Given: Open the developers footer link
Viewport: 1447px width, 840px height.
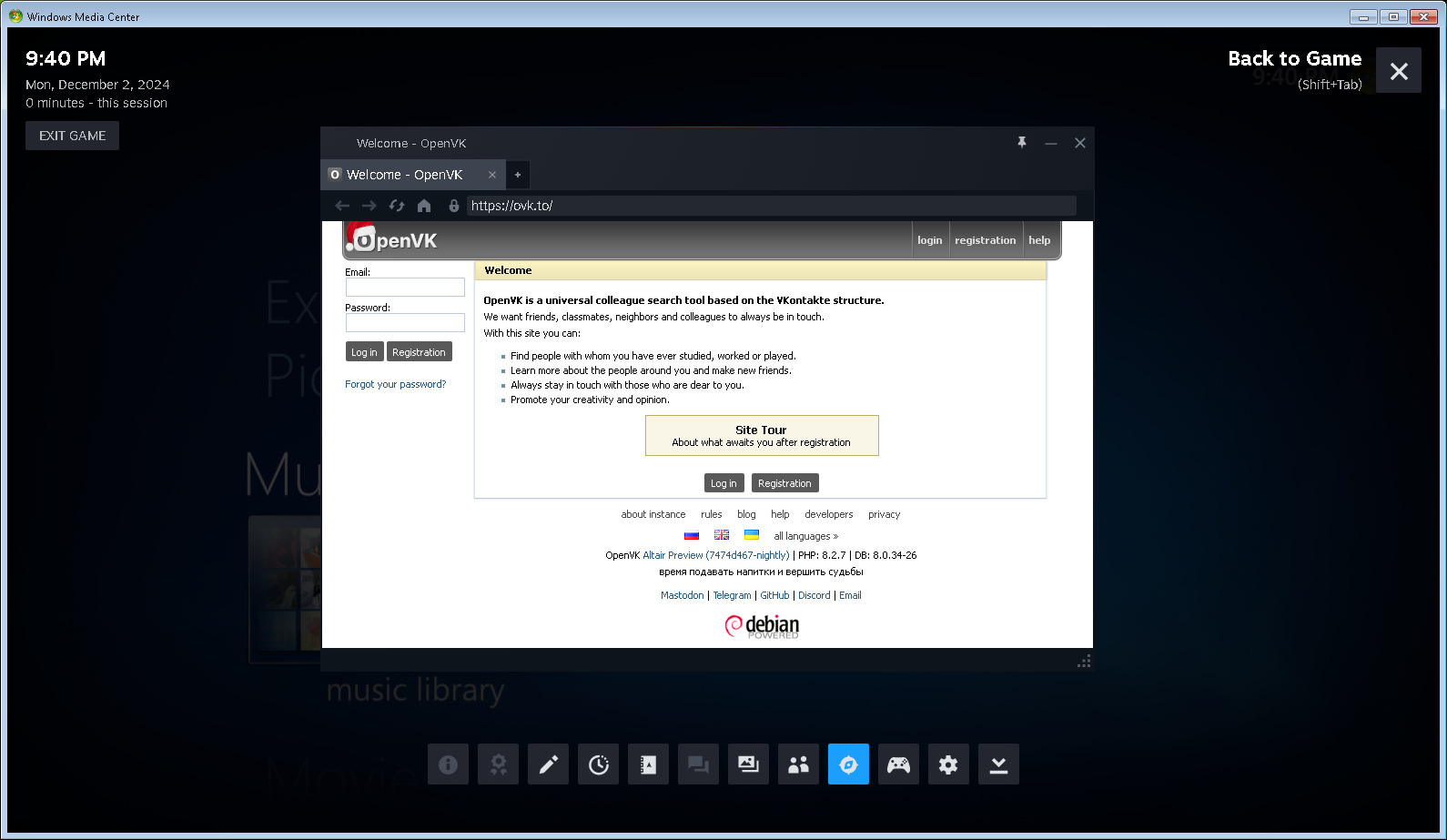Looking at the screenshot, I should [x=829, y=514].
